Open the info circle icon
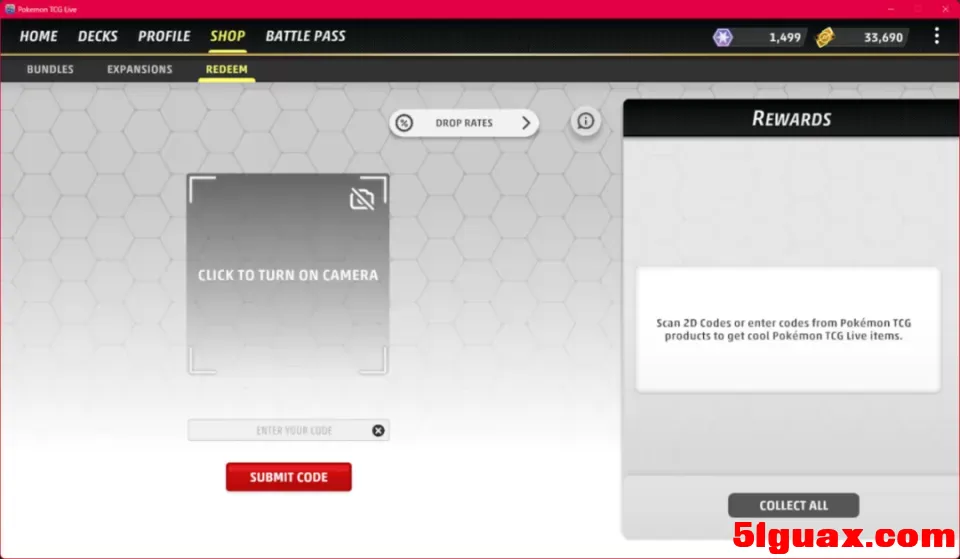 point(585,121)
